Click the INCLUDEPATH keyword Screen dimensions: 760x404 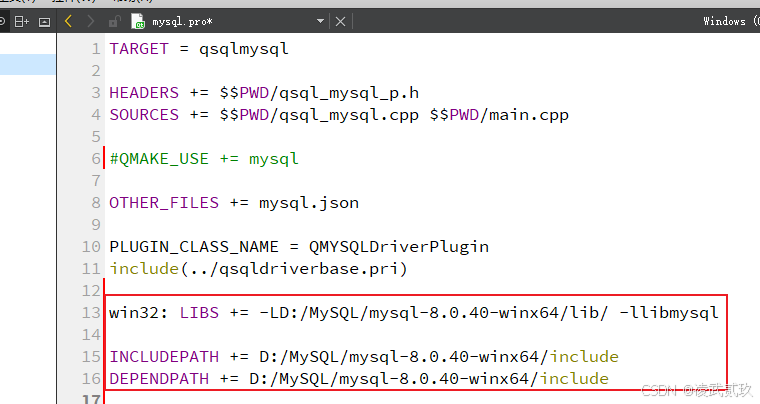click(164, 357)
